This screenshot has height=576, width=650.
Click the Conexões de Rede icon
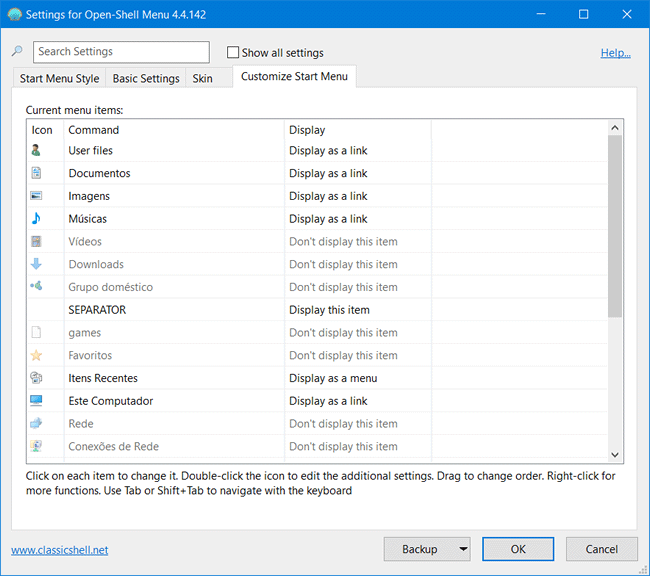36,447
